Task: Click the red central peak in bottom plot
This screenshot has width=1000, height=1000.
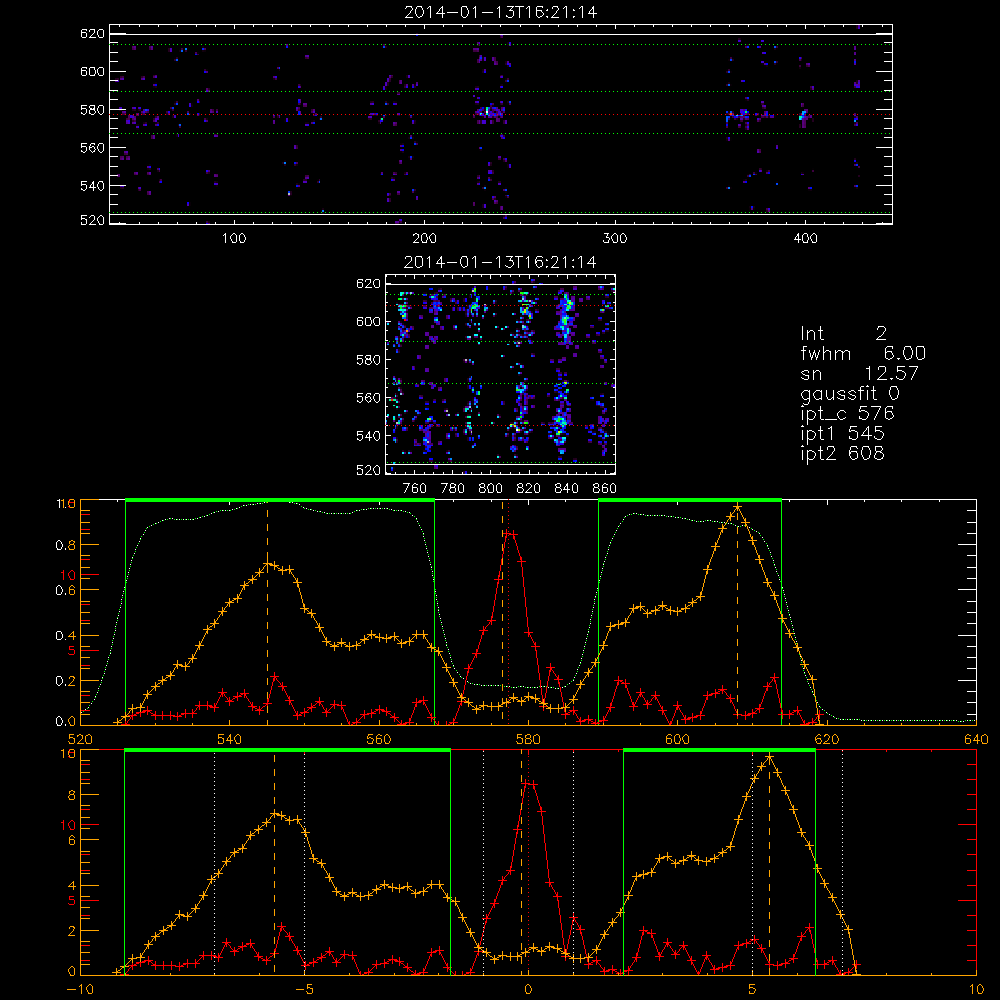Action: [x=529, y=783]
